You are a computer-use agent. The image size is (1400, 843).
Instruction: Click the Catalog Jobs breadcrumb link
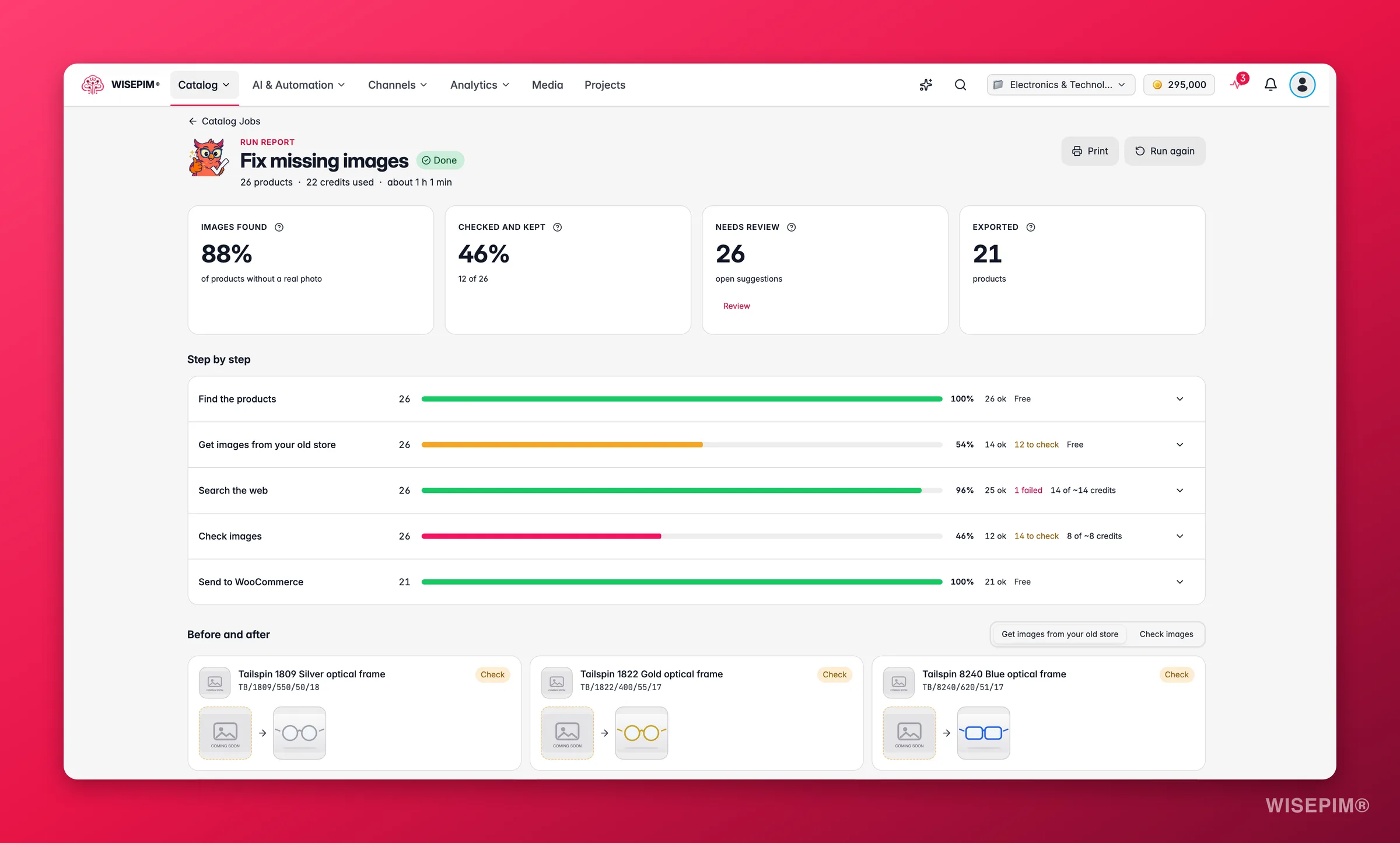tap(231, 121)
